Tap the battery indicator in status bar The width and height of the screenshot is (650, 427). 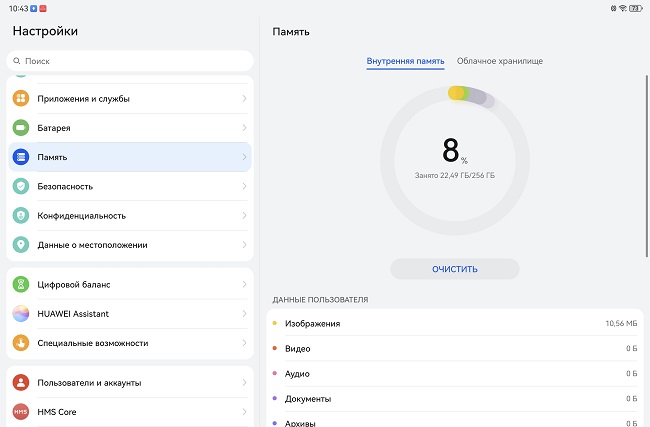(x=635, y=8)
